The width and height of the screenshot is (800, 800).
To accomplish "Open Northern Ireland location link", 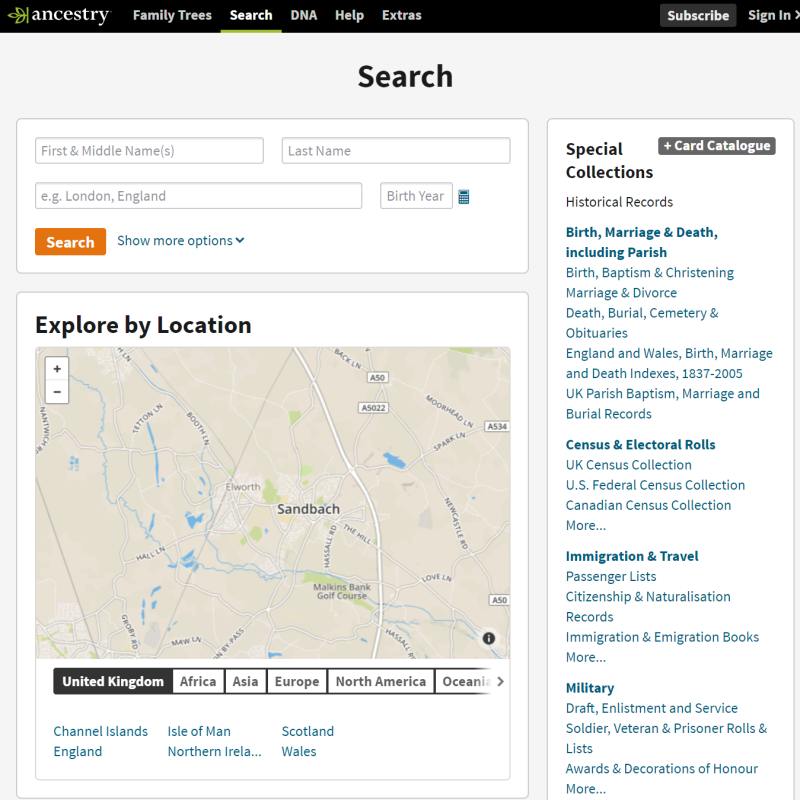I will [214, 752].
